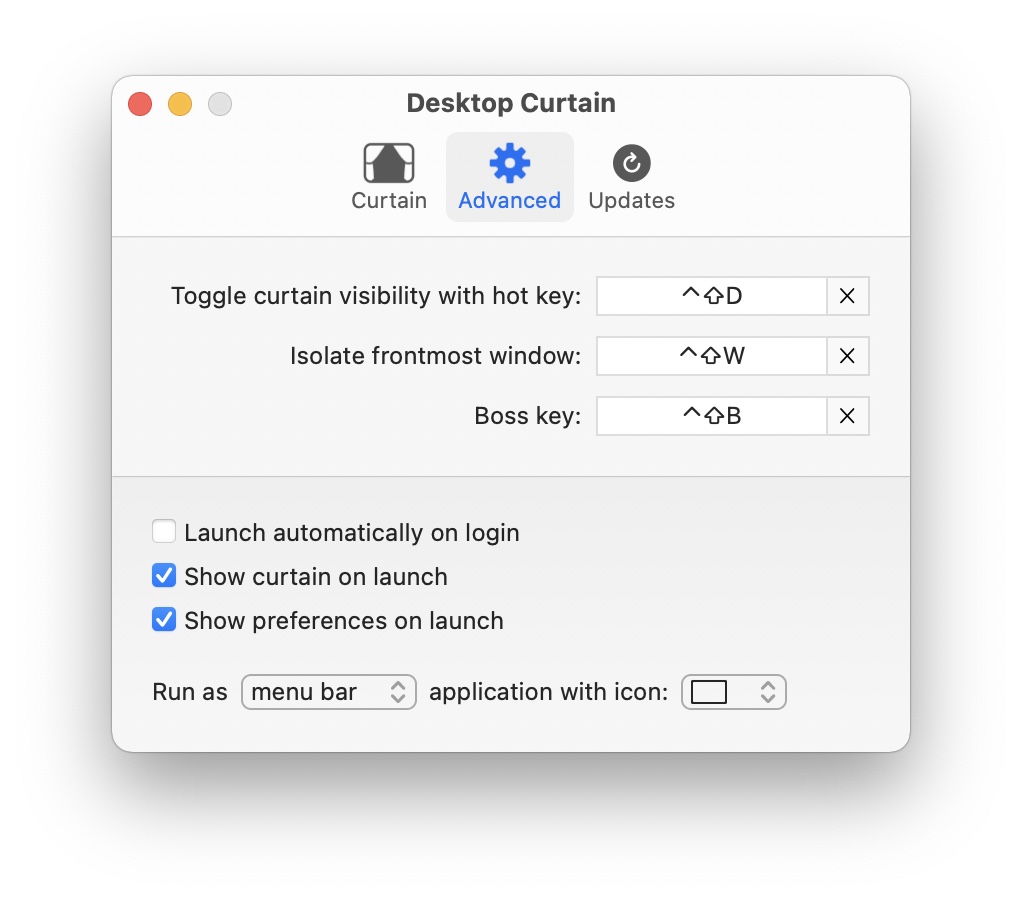Disable Show preferences on launch
The width and height of the screenshot is (1022, 900).
[164, 620]
